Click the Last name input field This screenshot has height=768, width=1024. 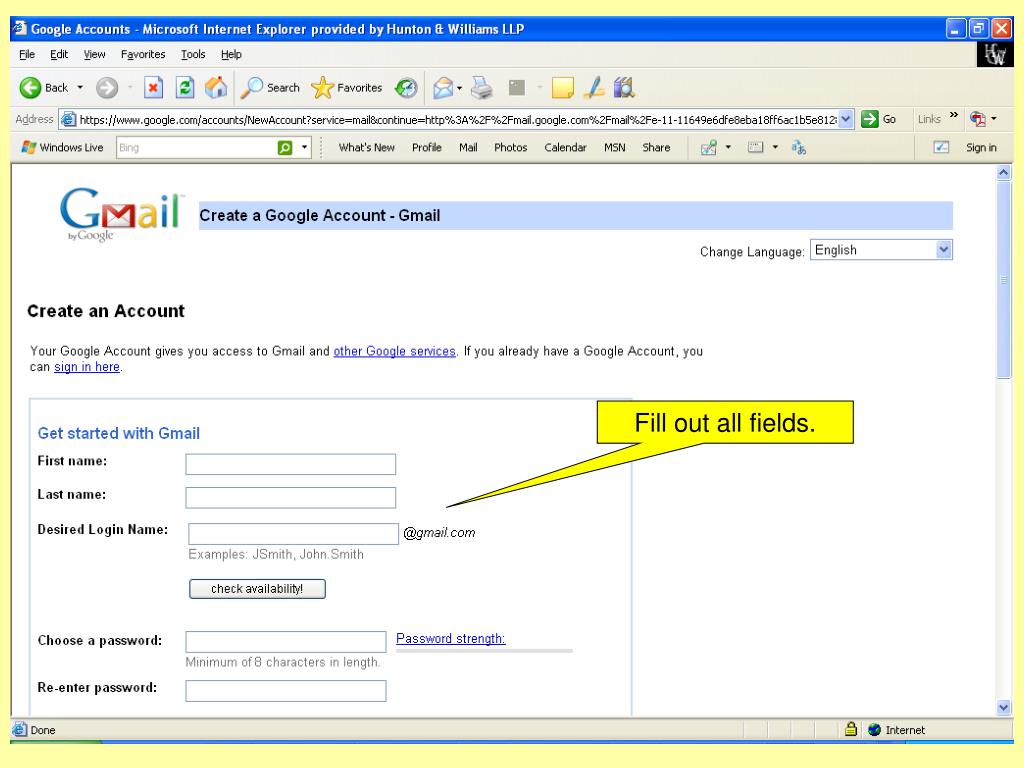point(291,498)
